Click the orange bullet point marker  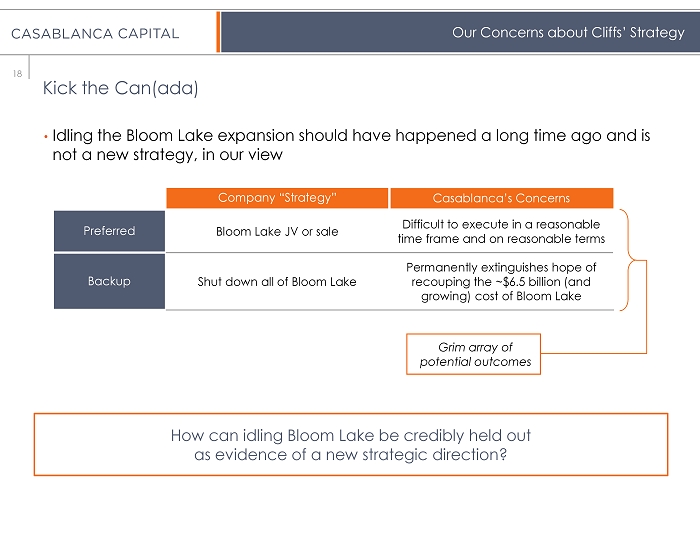click(x=45, y=136)
